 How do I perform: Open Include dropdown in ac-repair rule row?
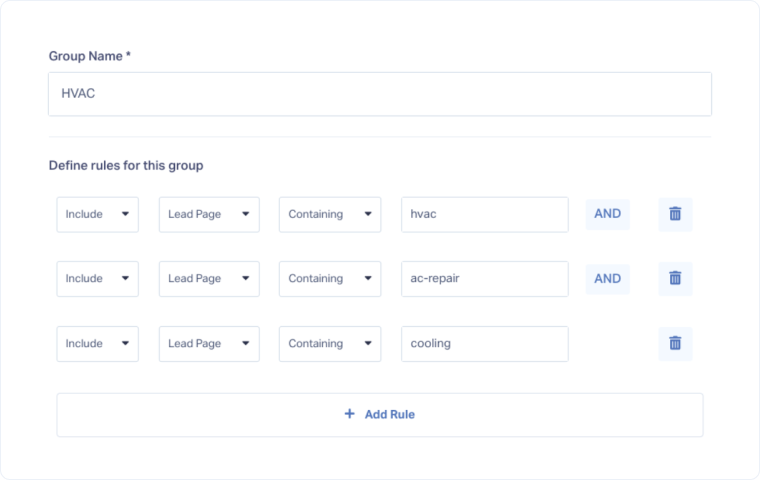click(x=97, y=279)
